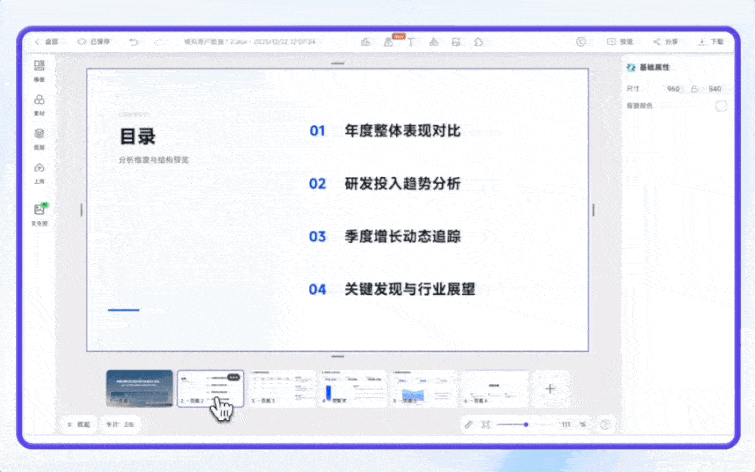Open the templates panel in the left sidebar
The height and width of the screenshot is (472, 755).
tap(39, 70)
